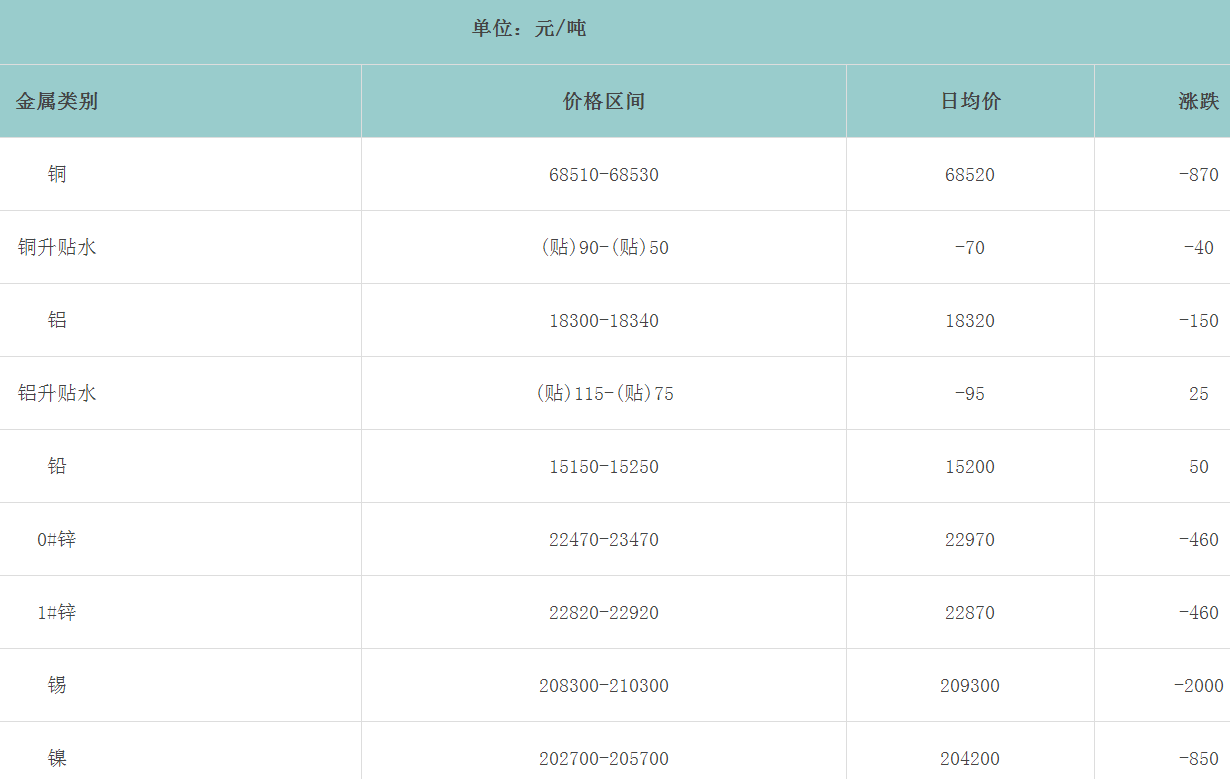Select the (贴)115-(贴)75 range cell

tap(604, 394)
